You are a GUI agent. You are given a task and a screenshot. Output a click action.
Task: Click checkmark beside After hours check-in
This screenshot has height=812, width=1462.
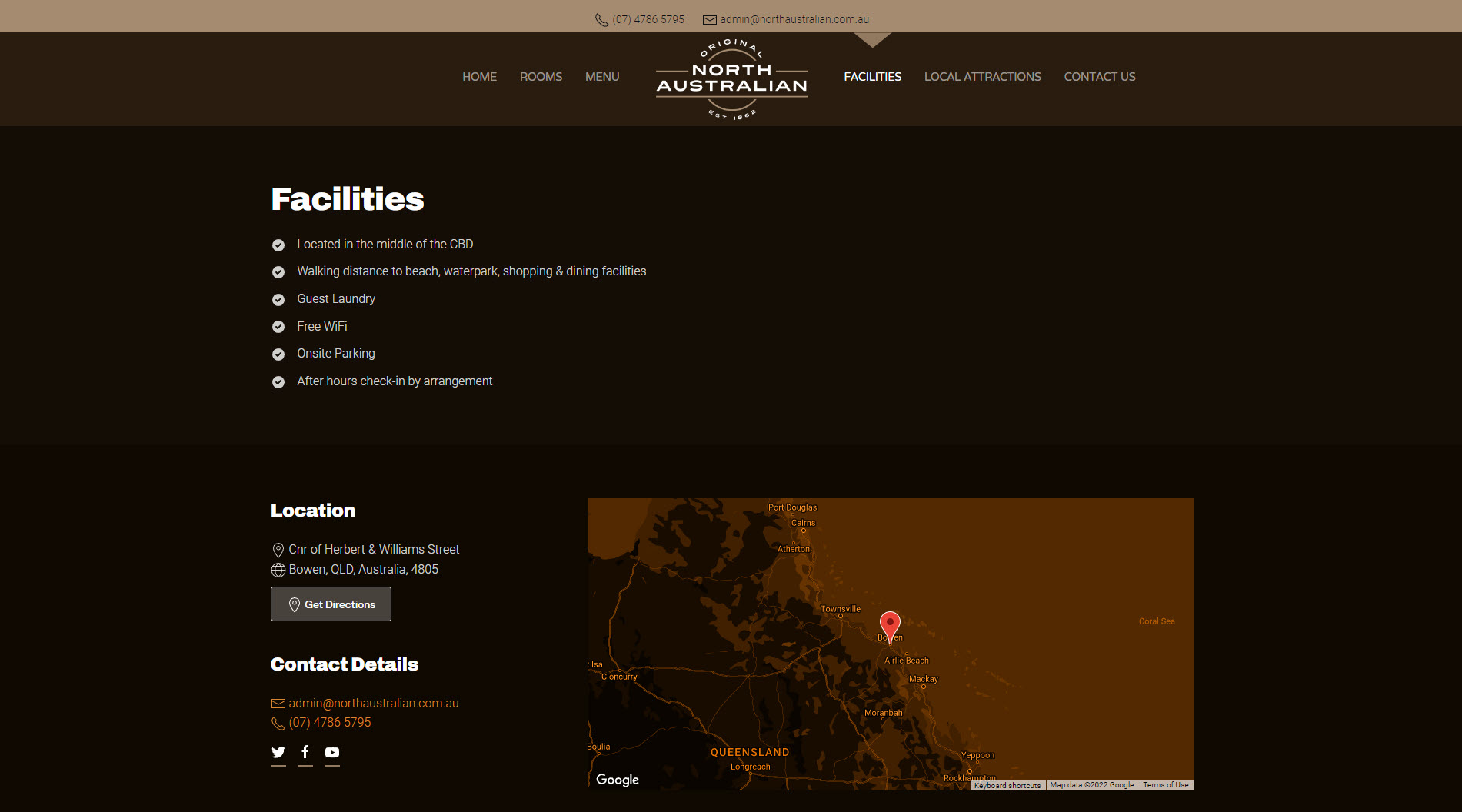[278, 382]
